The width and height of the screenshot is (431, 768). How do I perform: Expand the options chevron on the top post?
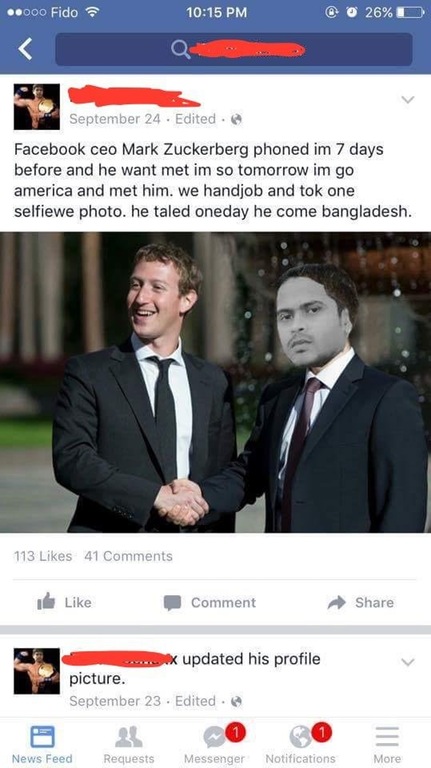click(407, 100)
